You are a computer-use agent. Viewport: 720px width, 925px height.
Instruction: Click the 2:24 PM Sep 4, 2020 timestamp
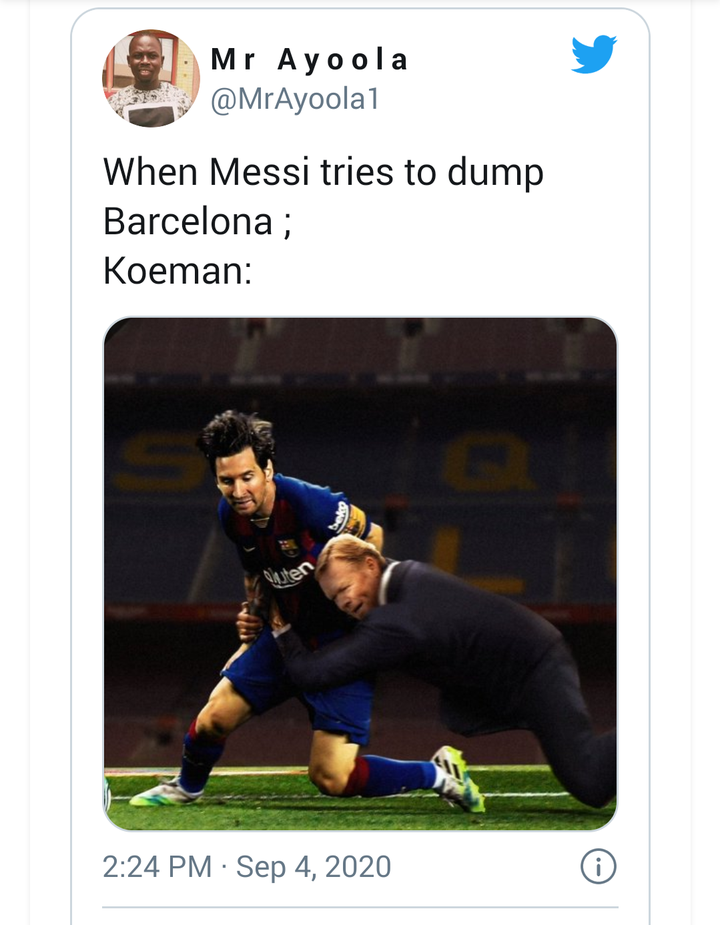click(x=247, y=866)
